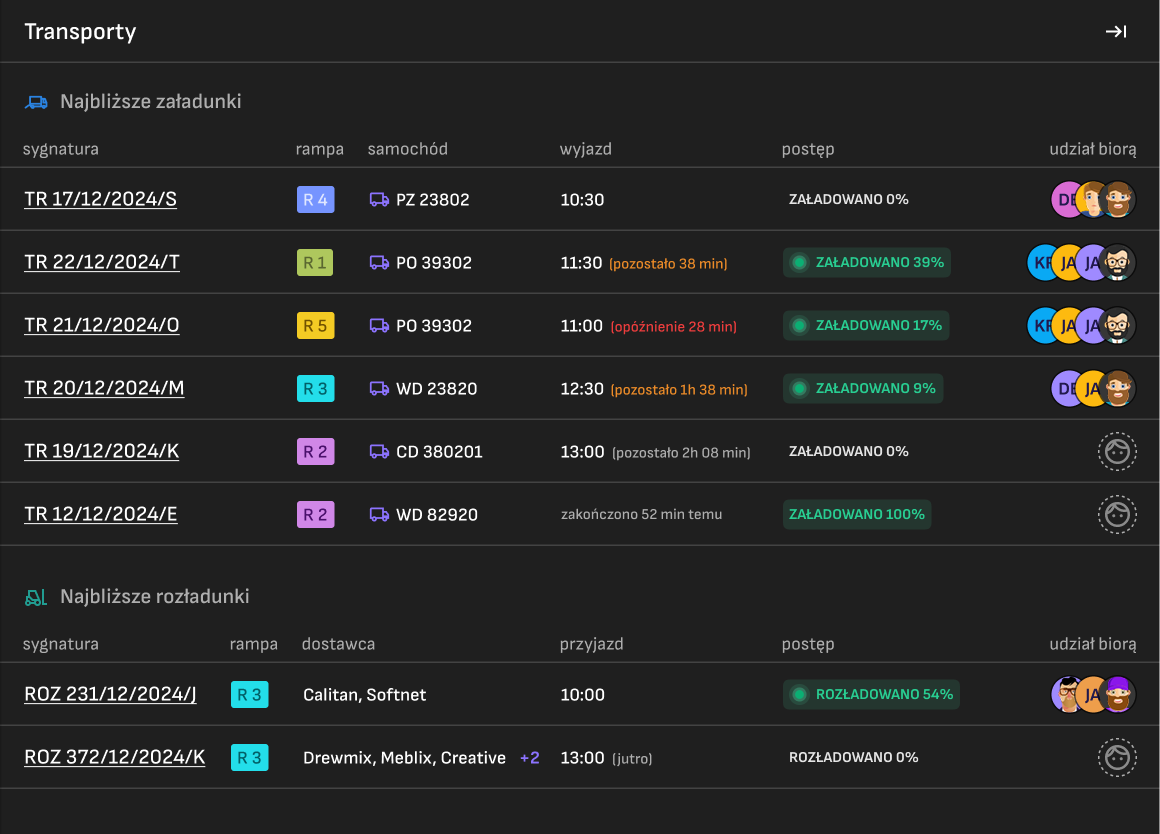The height and width of the screenshot is (834, 1160).
Task: Click truck icon next to WD 82920
Action: (379, 514)
